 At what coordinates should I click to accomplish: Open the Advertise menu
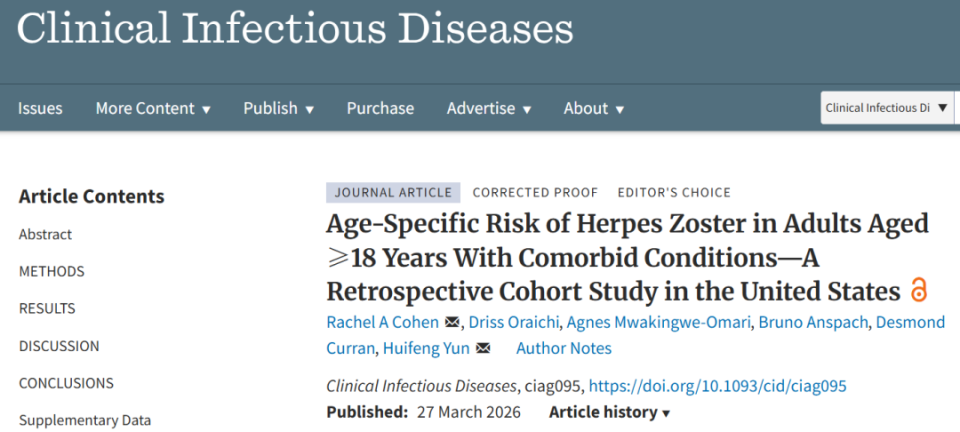(x=488, y=108)
